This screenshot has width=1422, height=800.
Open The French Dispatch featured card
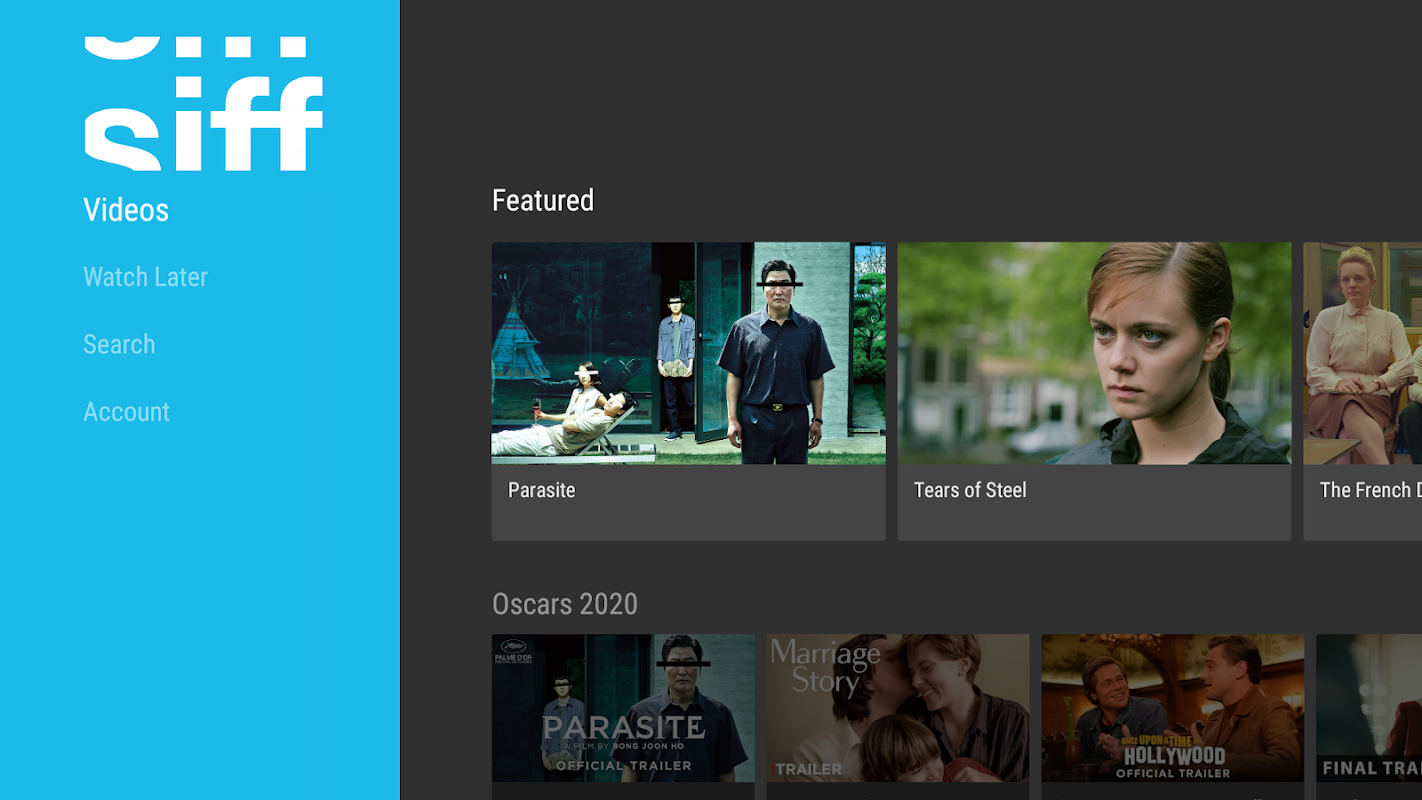[1363, 391]
